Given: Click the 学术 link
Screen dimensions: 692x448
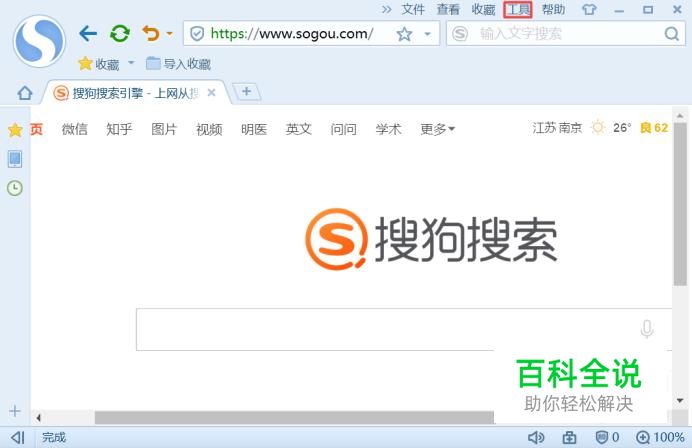Looking at the screenshot, I should pyautogui.click(x=389, y=129).
